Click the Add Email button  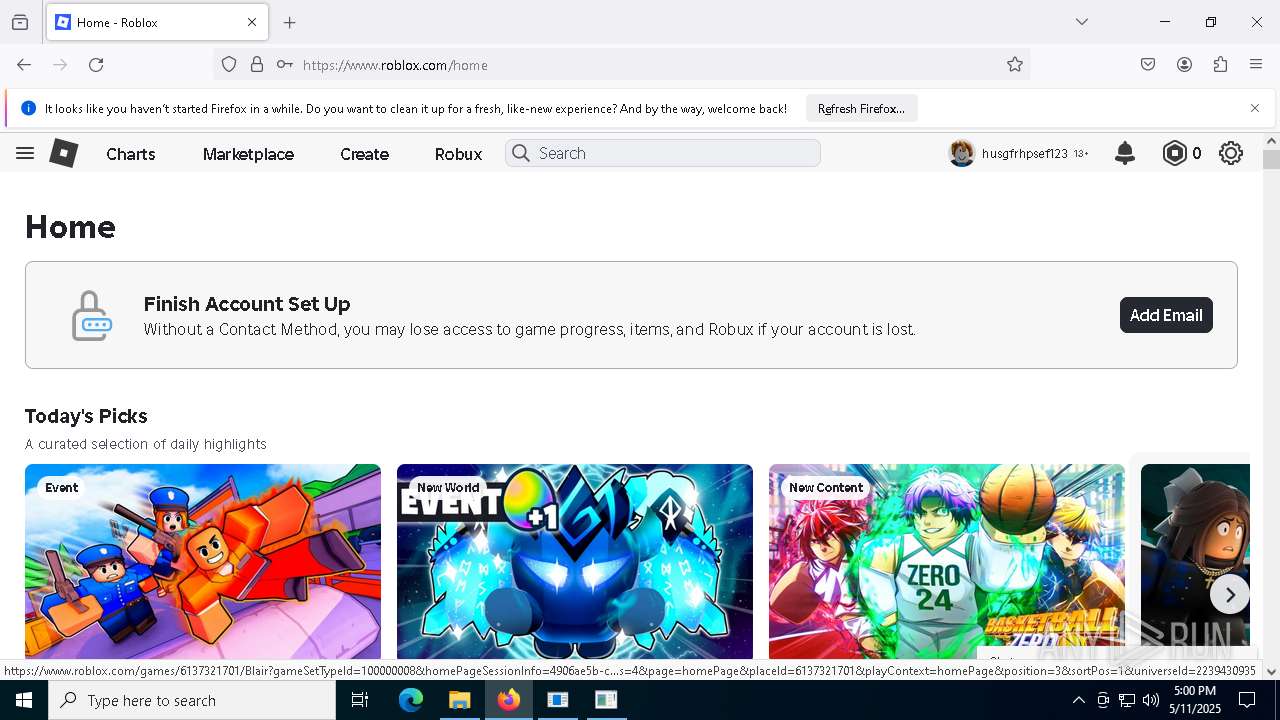1166,315
